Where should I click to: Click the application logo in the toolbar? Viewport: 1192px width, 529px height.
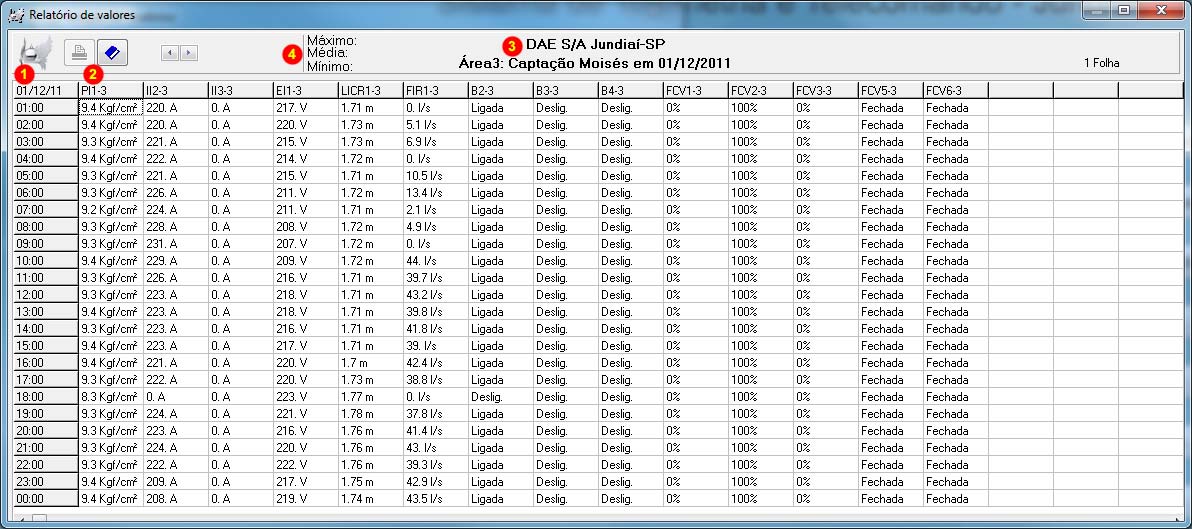37,50
